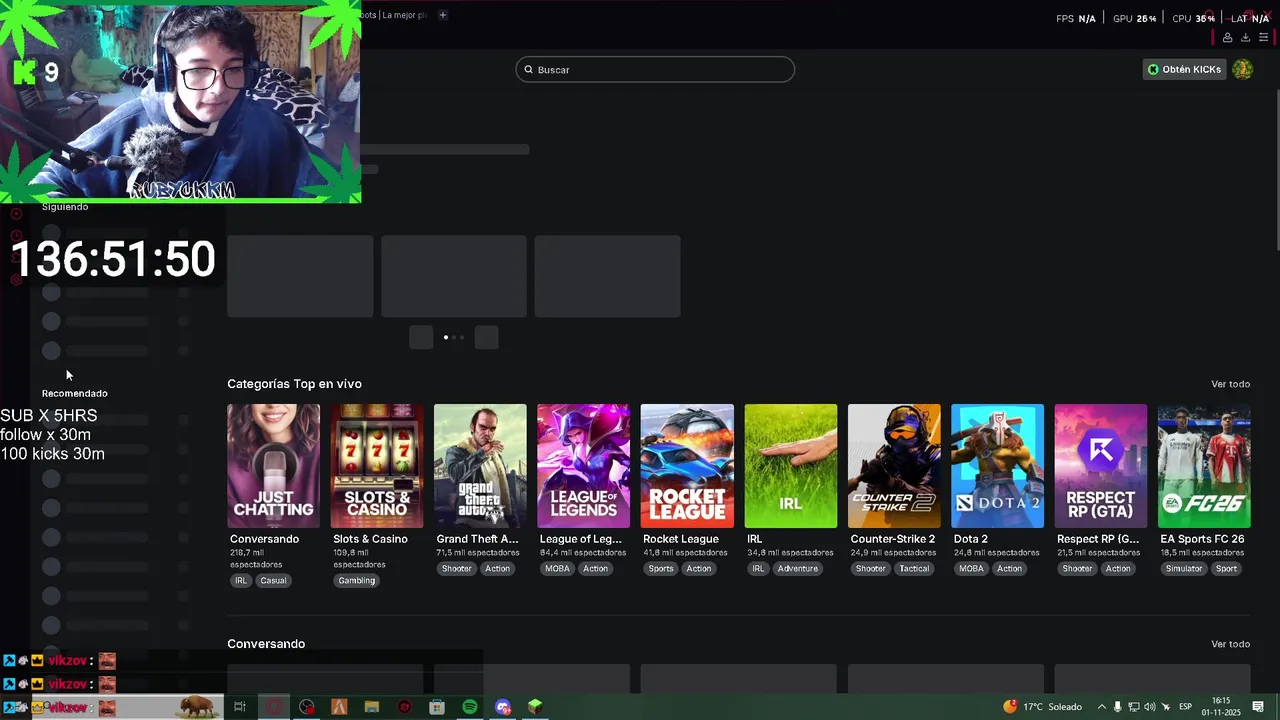This screenshot has height=720, width=1280.
Task: Click the Conversando category title link
Action: 264,539
